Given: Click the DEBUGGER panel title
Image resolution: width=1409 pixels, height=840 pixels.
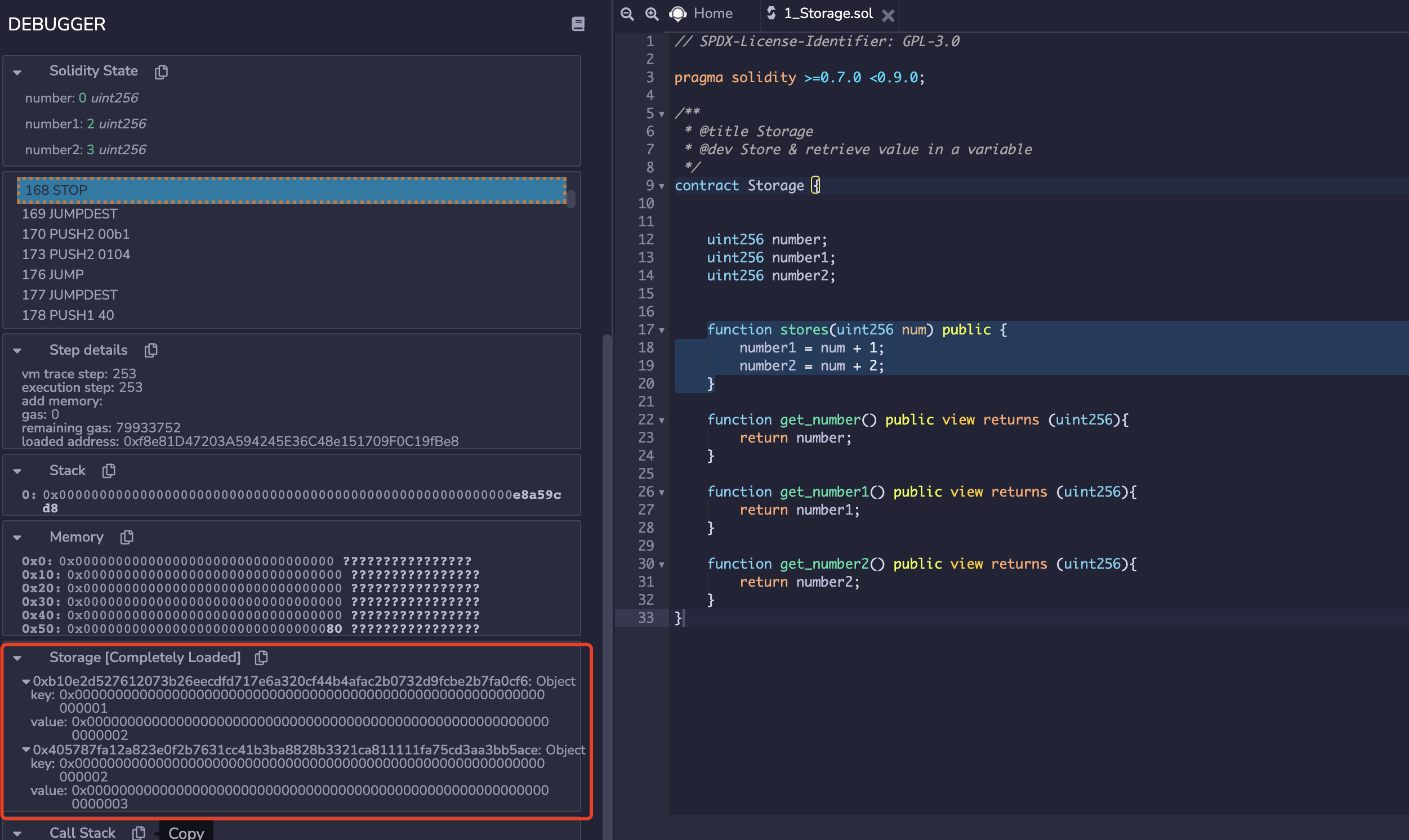Looking at the screenshot, I should [57, 24].
